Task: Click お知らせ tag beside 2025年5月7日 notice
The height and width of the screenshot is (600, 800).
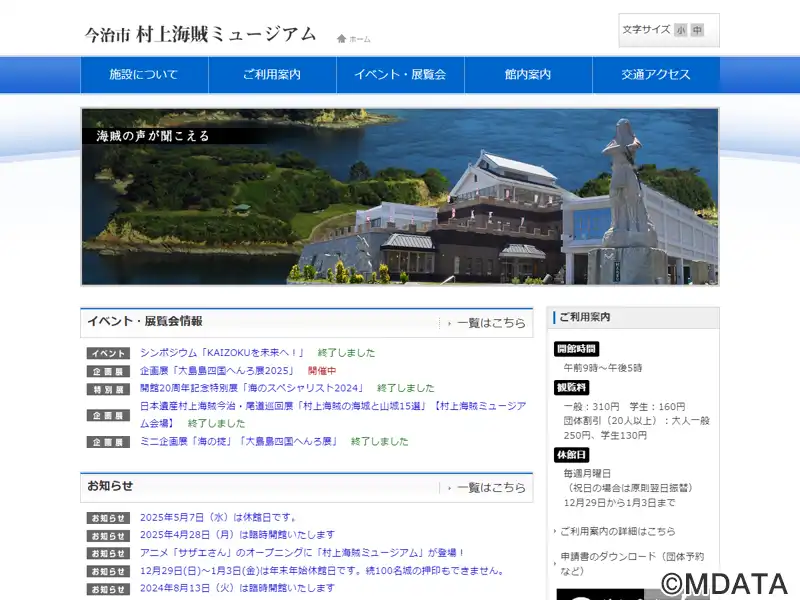Action: coord(108,518)
